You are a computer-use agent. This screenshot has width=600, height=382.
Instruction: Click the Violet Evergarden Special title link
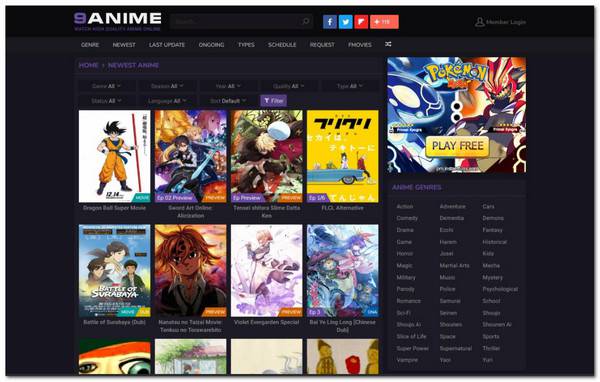tap(267, 322)
